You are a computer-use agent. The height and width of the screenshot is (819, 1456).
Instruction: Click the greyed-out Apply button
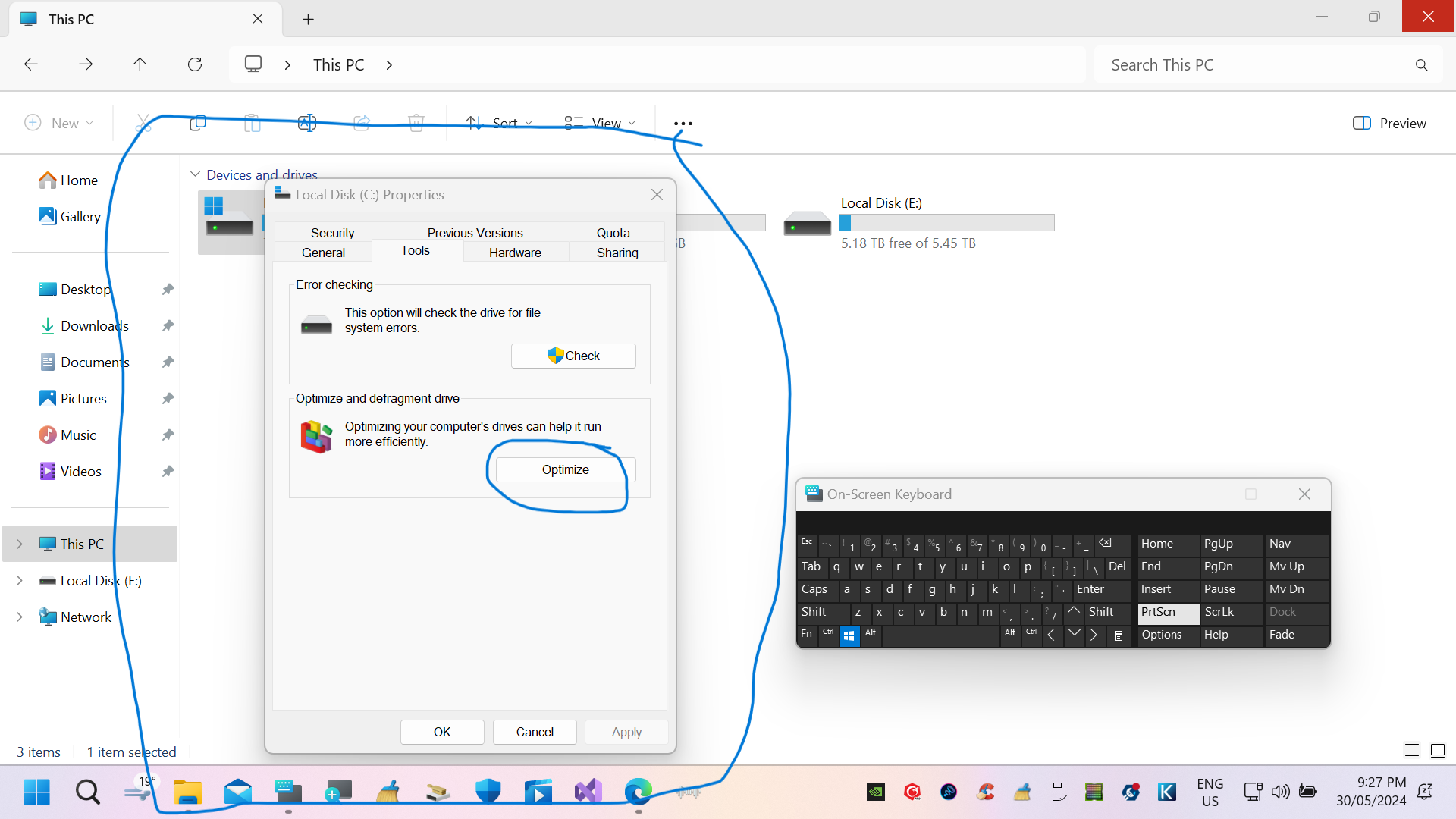point(626,732)
